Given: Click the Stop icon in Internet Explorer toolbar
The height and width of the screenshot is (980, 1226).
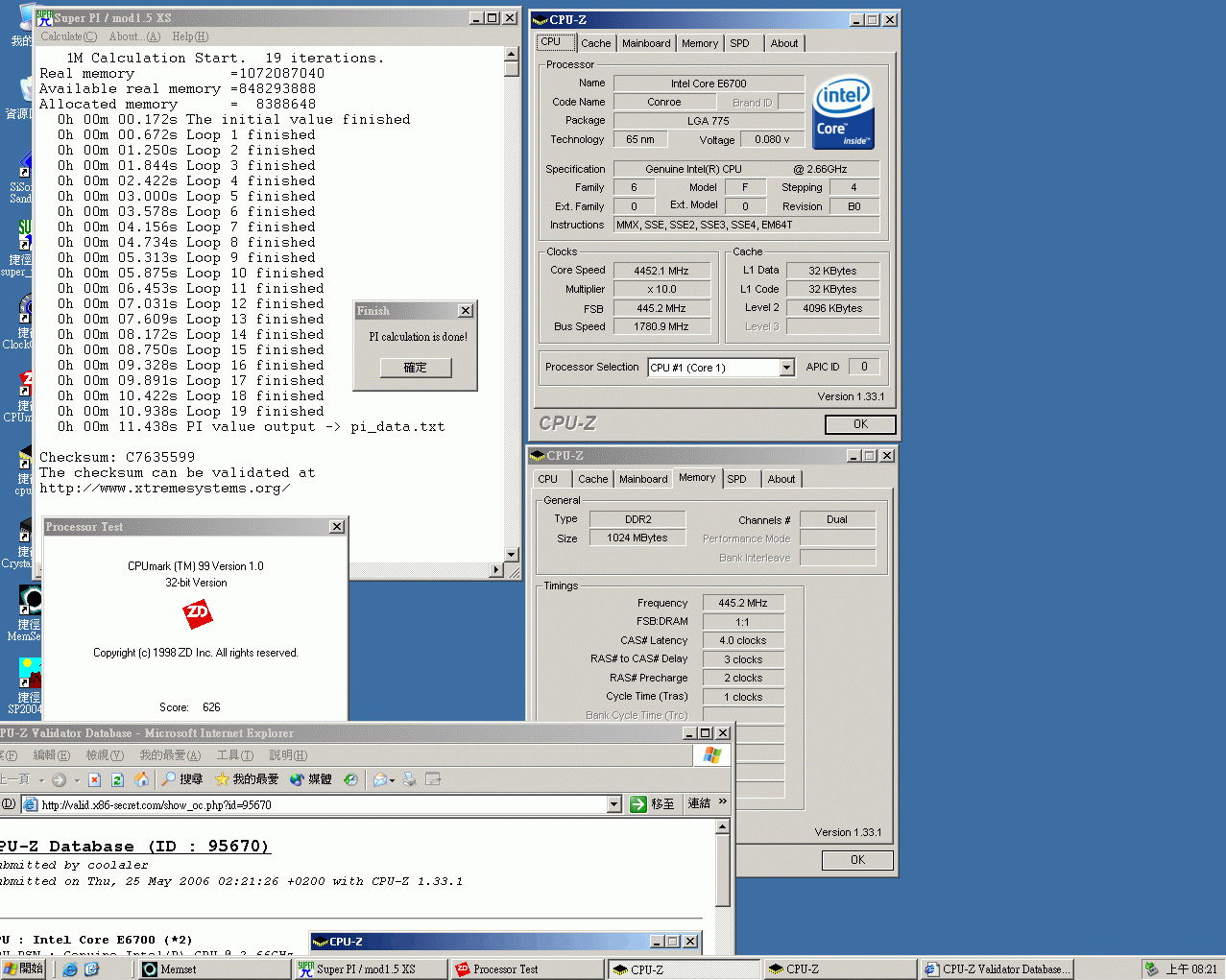Looking at the screenshot, I should 94,779.
